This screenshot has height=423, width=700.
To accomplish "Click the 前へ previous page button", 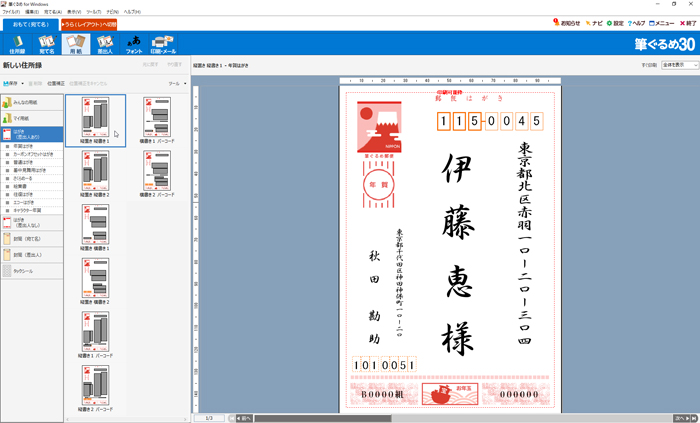I will pos(242,418).
